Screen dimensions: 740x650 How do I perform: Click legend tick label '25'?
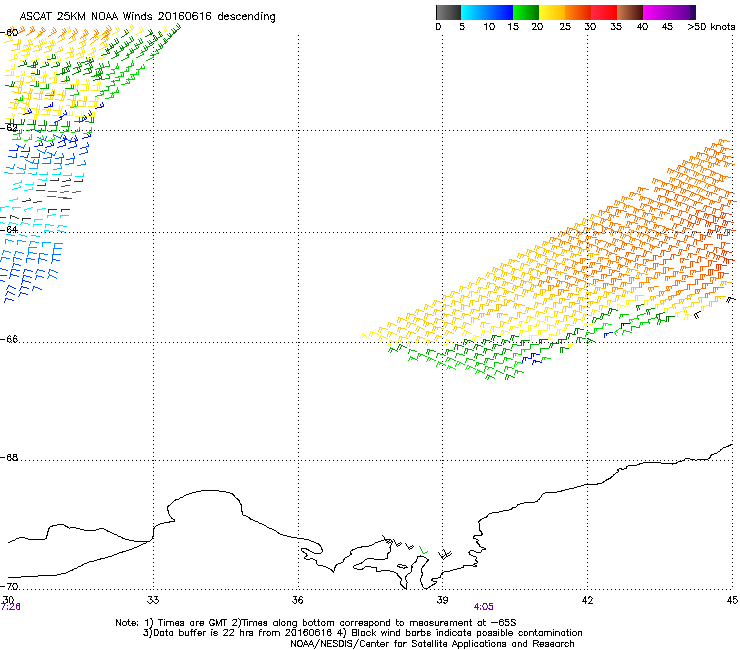point(565,27)
